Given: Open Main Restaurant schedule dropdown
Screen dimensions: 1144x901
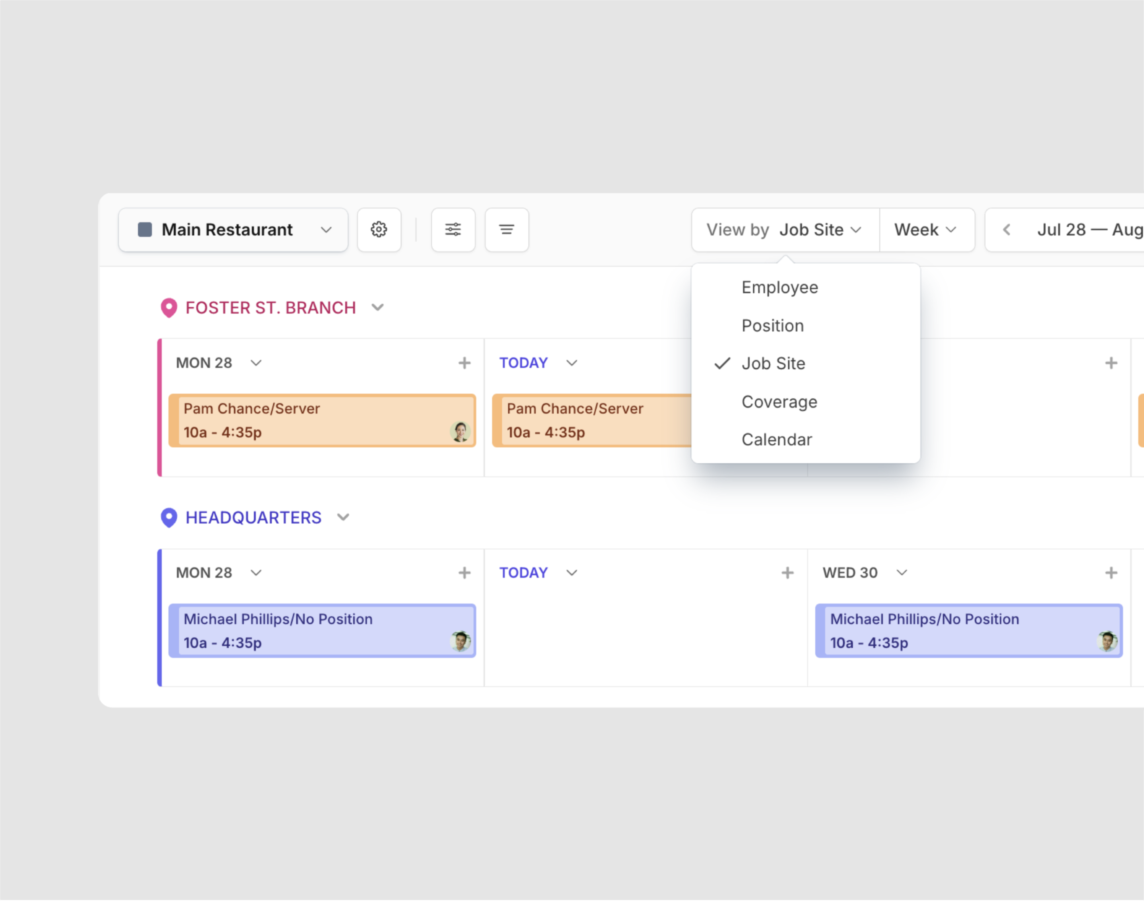Looking at the screenshot, I should (x=233, y=230).
